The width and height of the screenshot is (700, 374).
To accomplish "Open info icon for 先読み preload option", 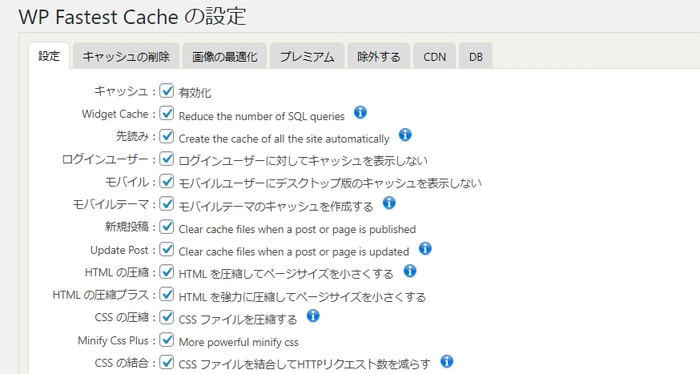I will pyautogui.click(x=405, y=134).
